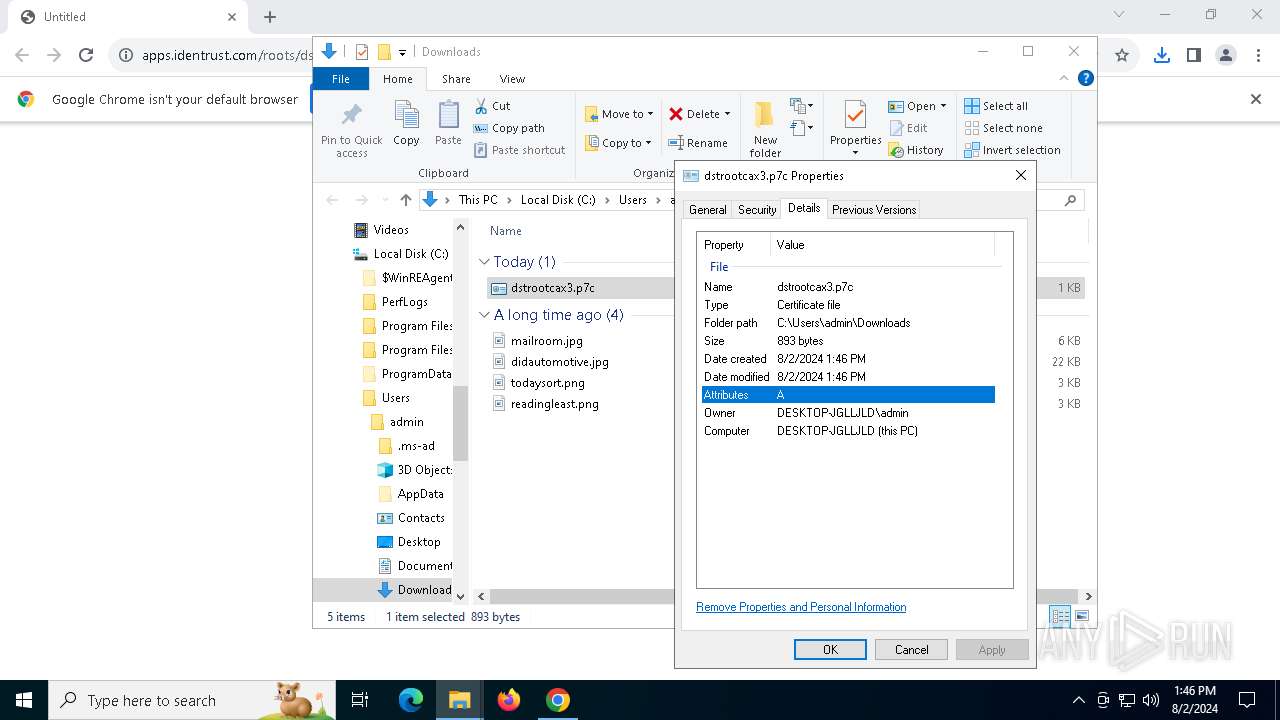The width and height of the screenshot is (1280, 720).
Task: Select the dstrootcax3.p7c file
Action: (x=552, y=288)
